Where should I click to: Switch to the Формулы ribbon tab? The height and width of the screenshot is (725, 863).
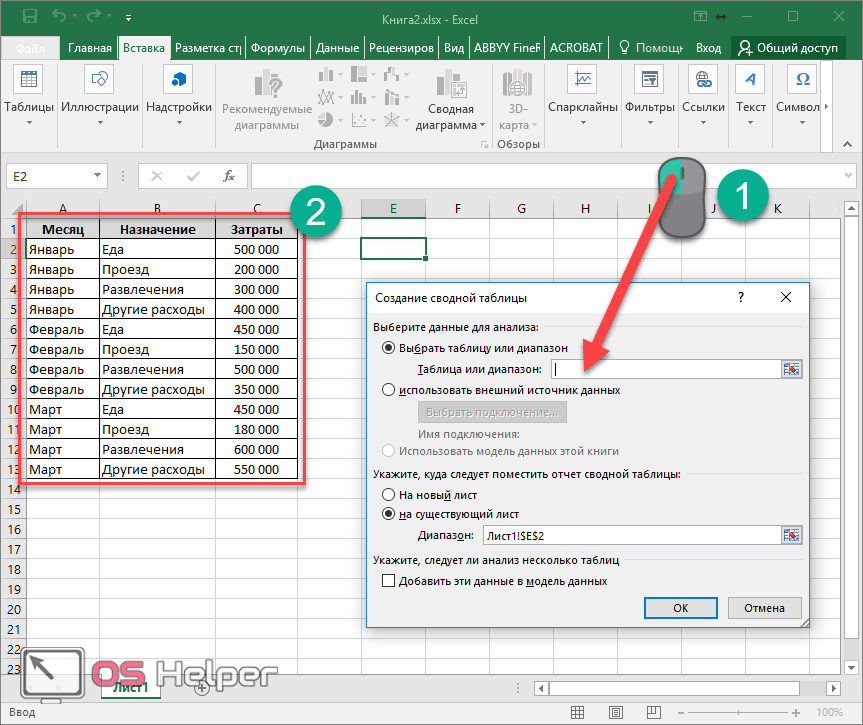pos(277,47)
